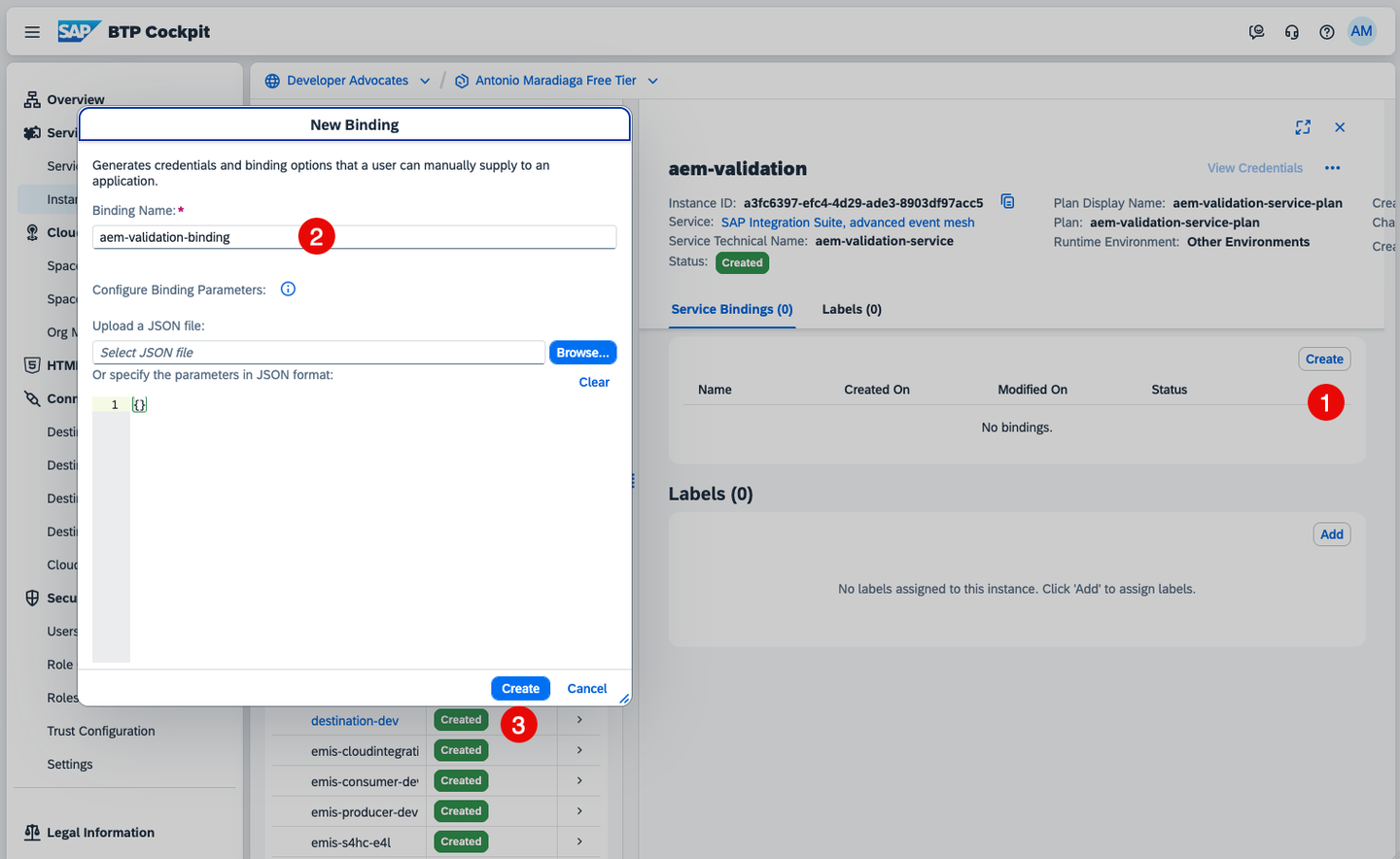Click the Name column header in bindings table
This screenshot has height=859, width=1400.
(x=715, y=390)
